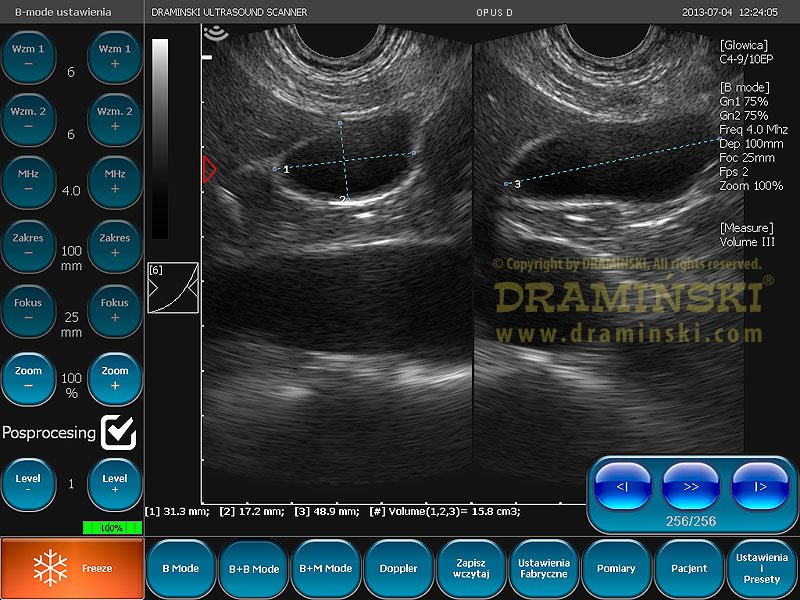This screenshot has width=800, height=600.
Task: Click the [2] 17.2 mm measurement
Action: [252, 511]
